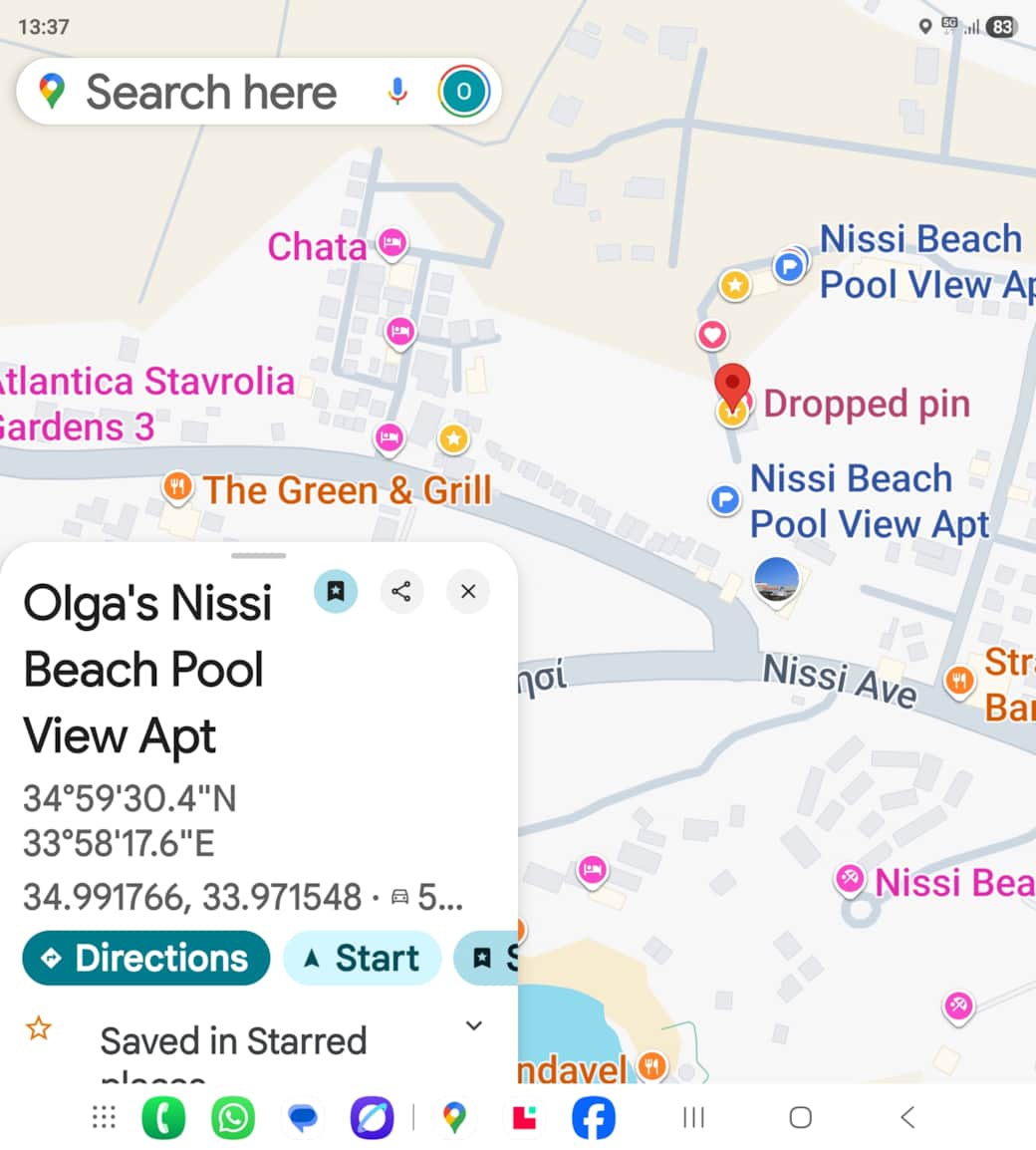The width and height of the screenshot is (1036, 1150).
Task: Tap the pink heart favorite marker
Action: [712, 334]
